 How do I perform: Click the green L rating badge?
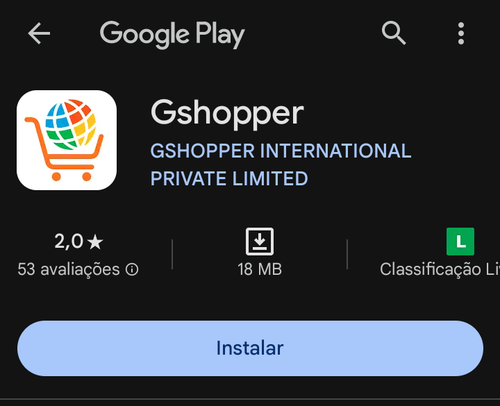[460, 242]
